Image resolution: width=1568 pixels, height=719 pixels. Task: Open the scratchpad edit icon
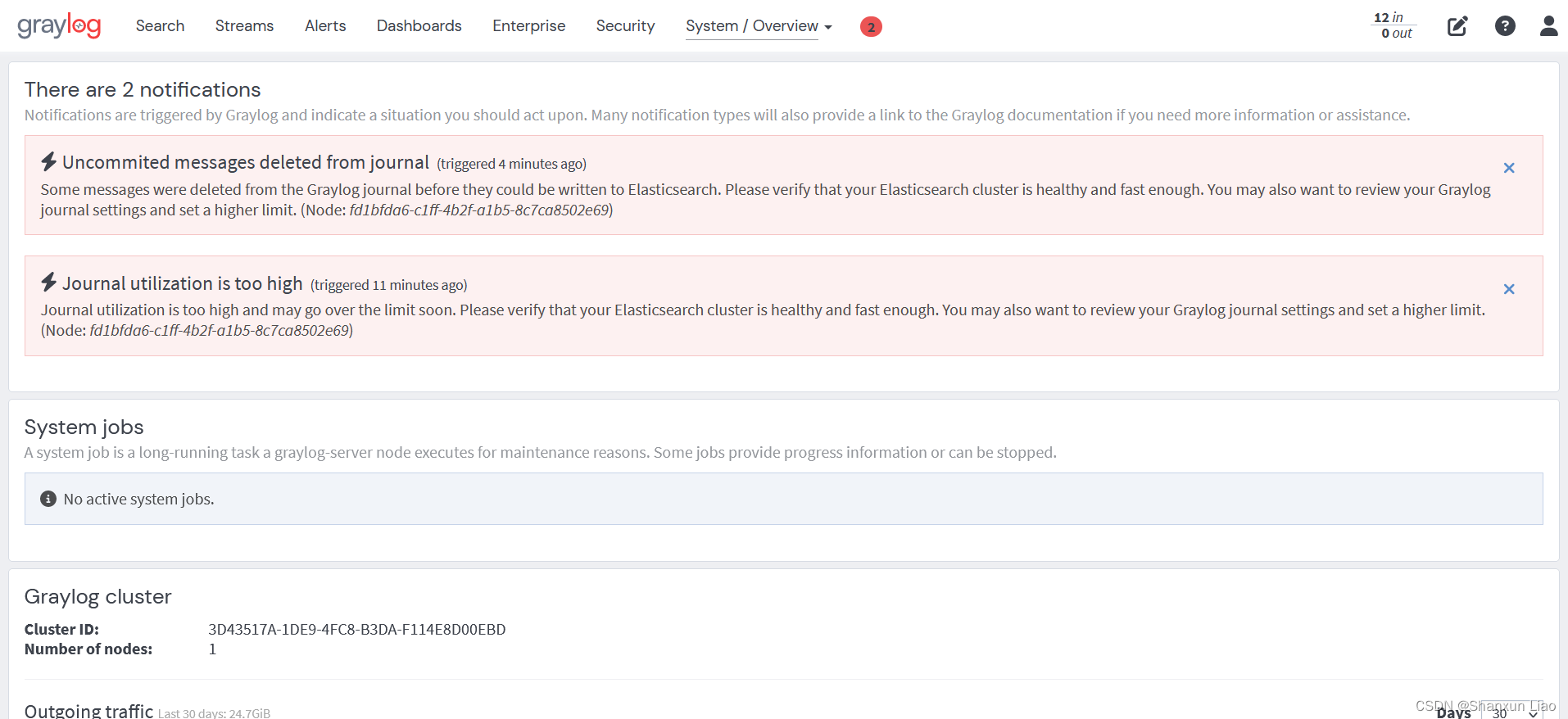pyautogui.click(x=1457, y=26)
